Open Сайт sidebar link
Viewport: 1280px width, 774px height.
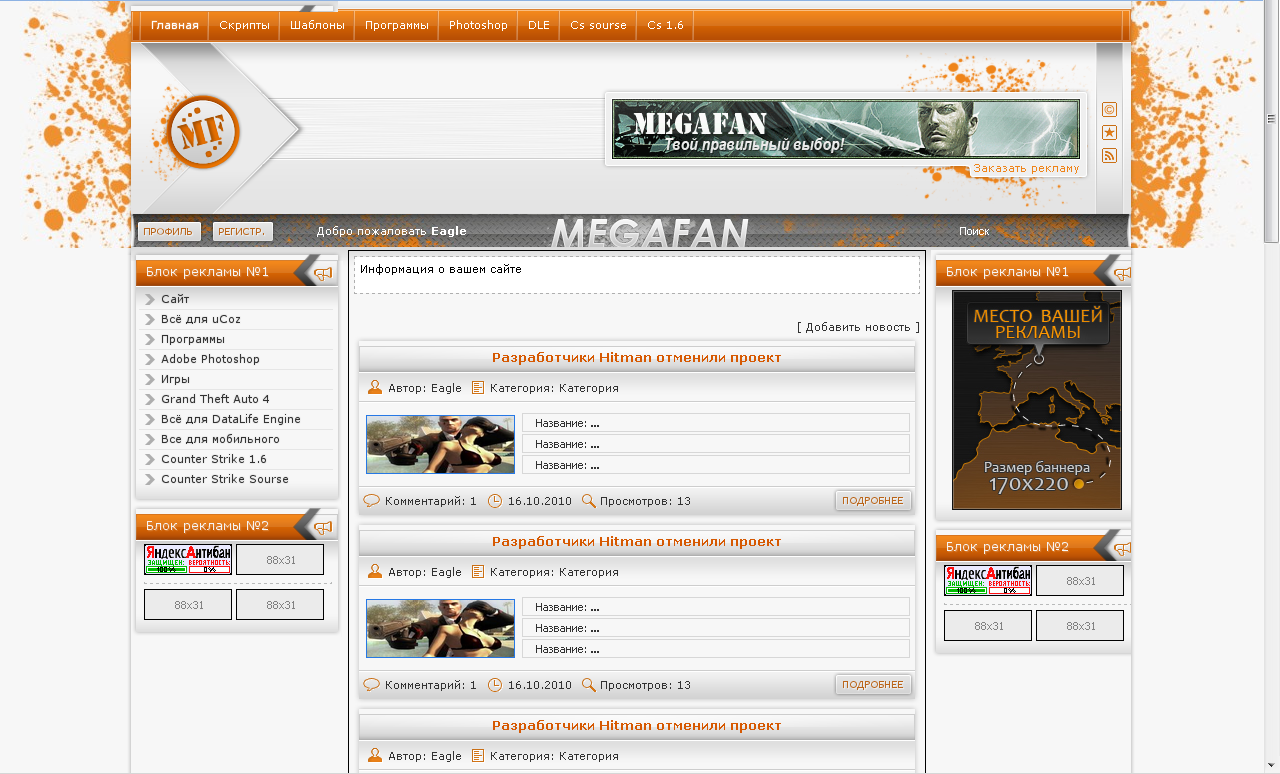[x=175, y=299]
